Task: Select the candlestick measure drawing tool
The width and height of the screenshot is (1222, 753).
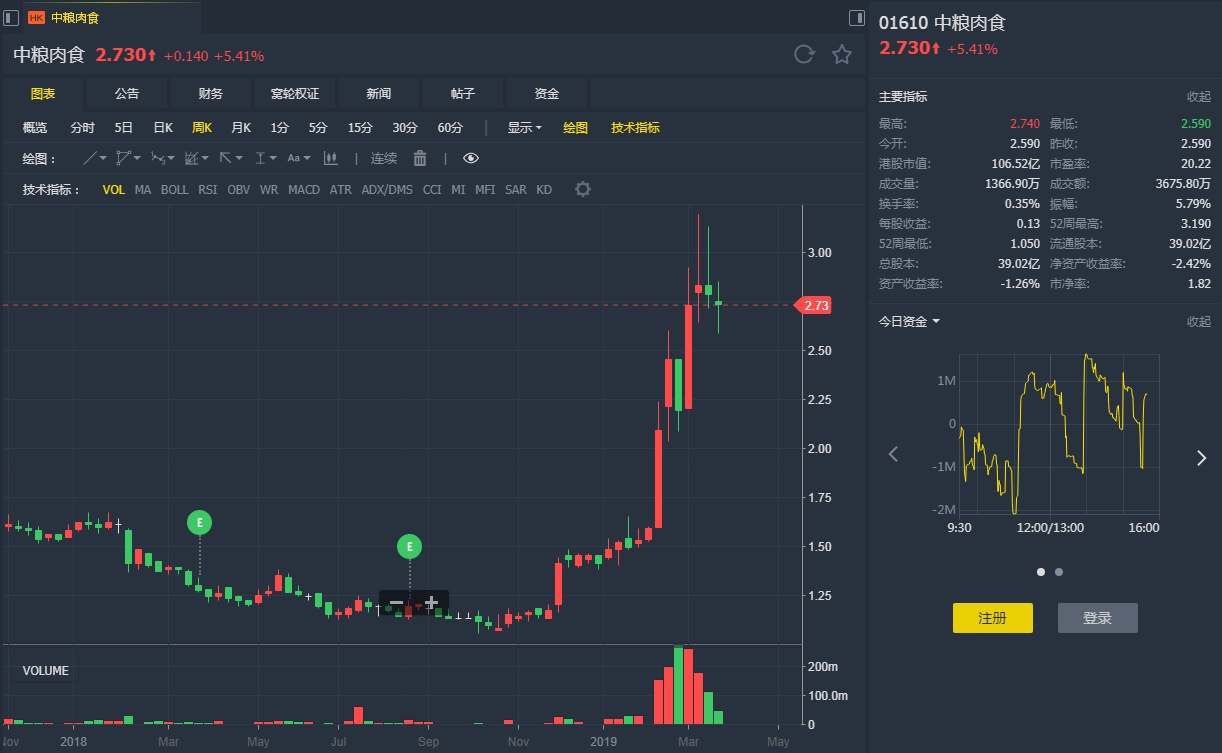Action: pos(331,158)
